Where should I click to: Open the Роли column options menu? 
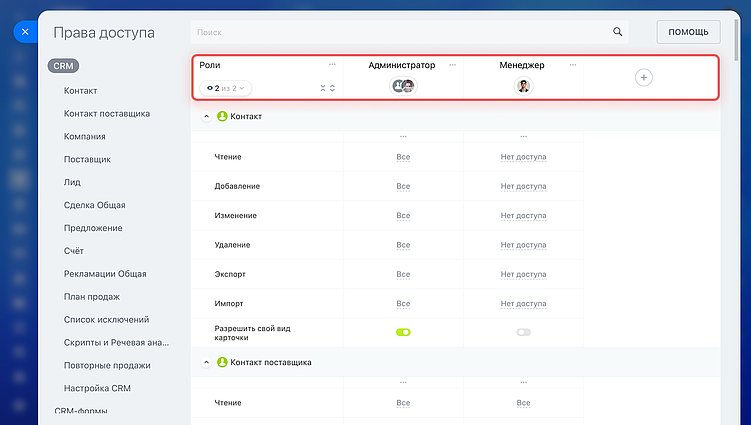(x=332, y=65)
